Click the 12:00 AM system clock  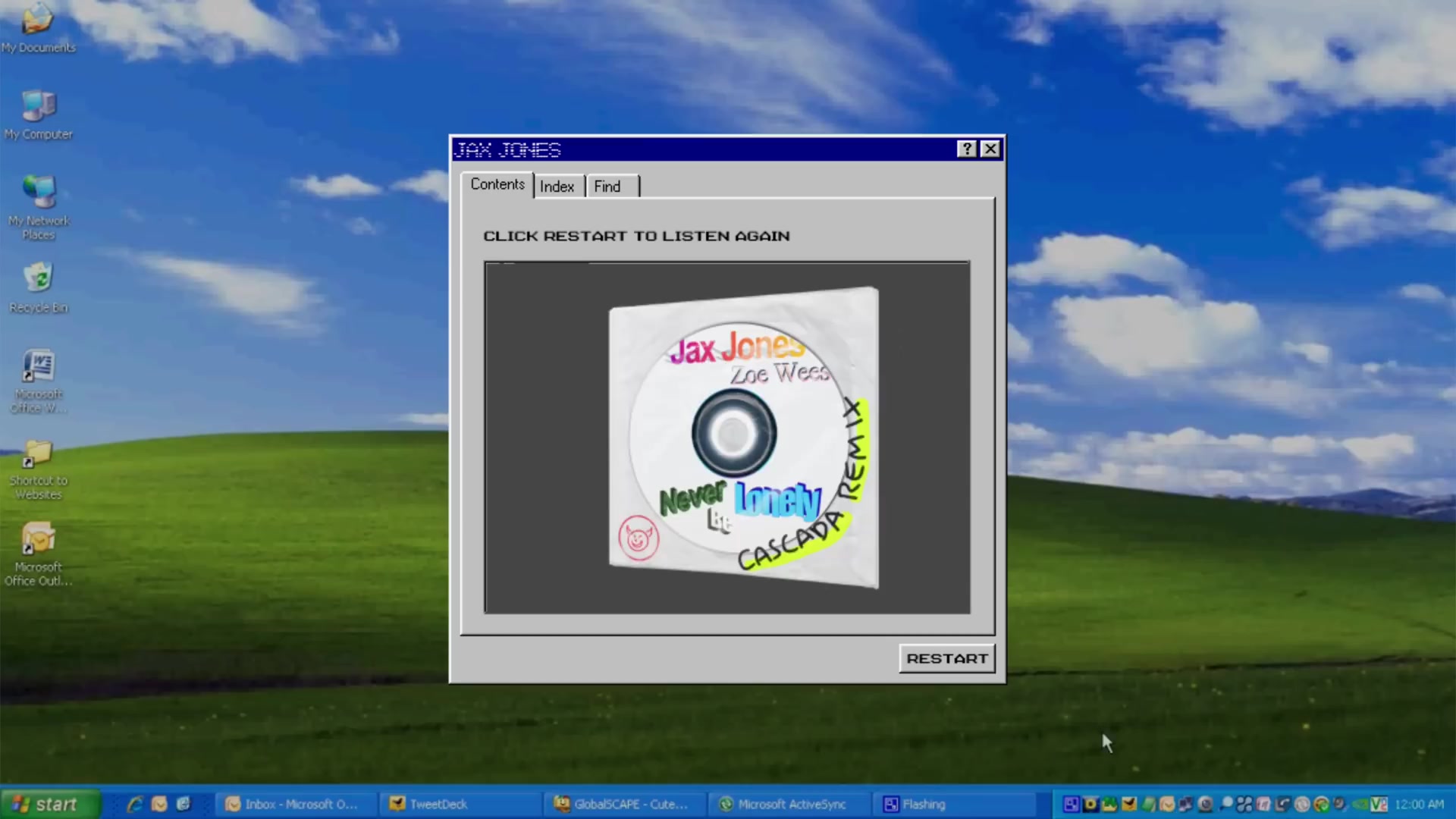coord(1420,804)
